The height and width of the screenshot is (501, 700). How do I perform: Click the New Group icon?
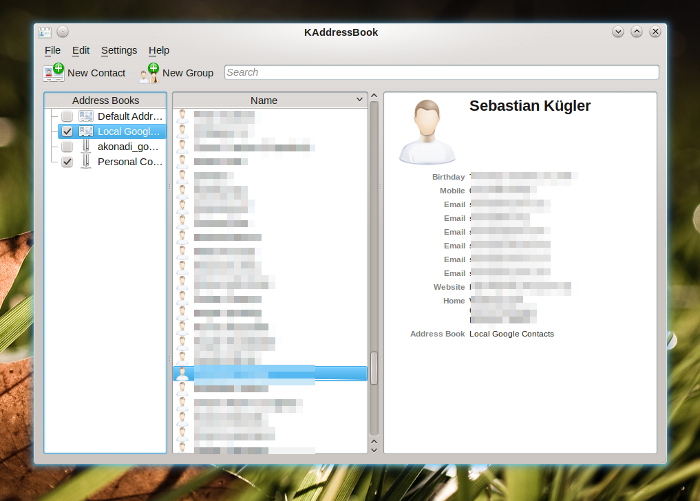pyautogui.click(x=149, y=73)
